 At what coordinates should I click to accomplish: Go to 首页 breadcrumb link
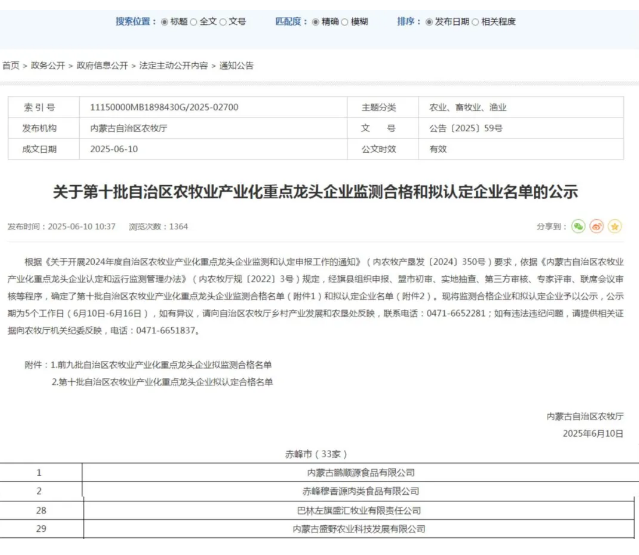(x=11, y=66)
